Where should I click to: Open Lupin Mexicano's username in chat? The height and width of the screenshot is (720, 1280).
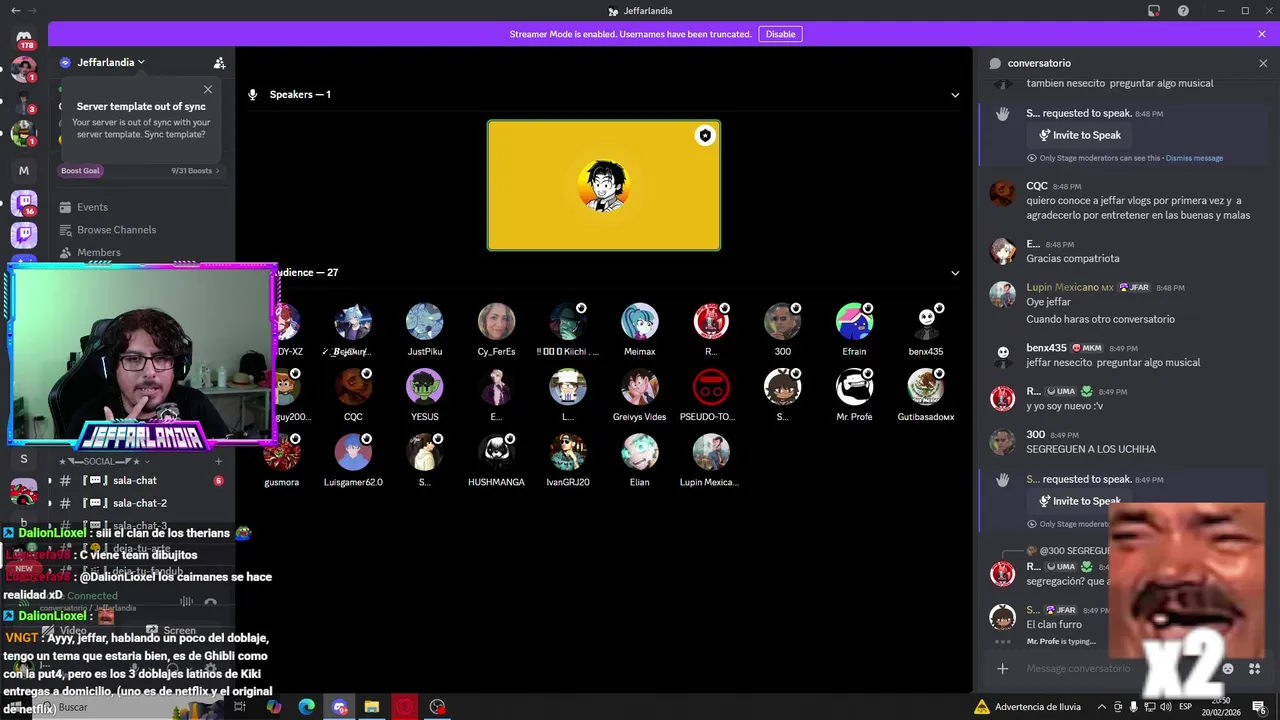coord(1062,287)
